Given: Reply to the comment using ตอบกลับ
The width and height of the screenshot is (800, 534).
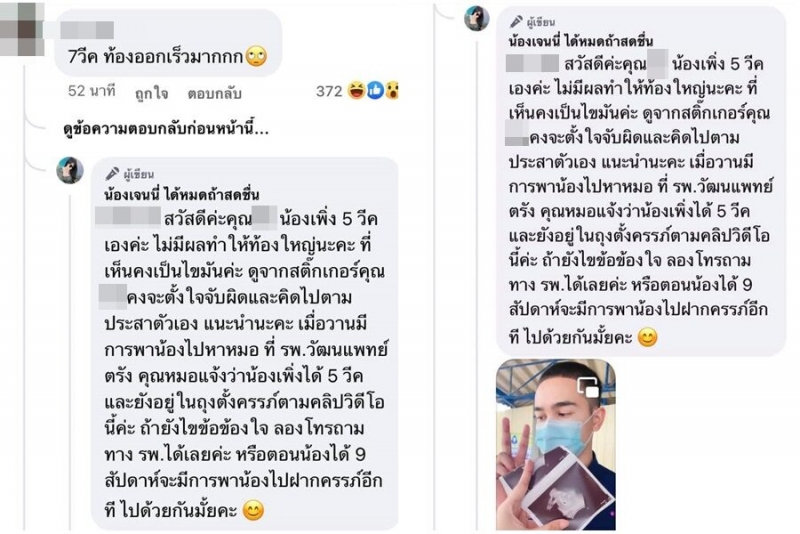Looking at the screenshot, I should coord(214,94).
